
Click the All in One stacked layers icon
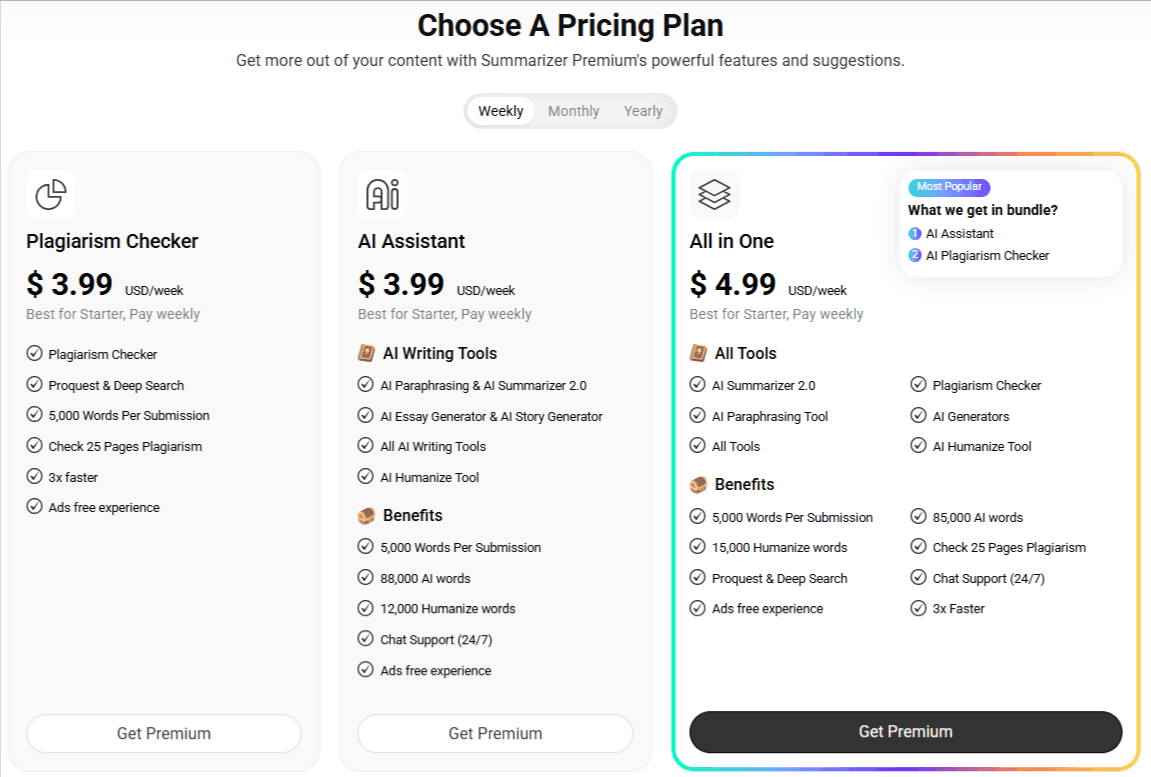click(714, 194)
